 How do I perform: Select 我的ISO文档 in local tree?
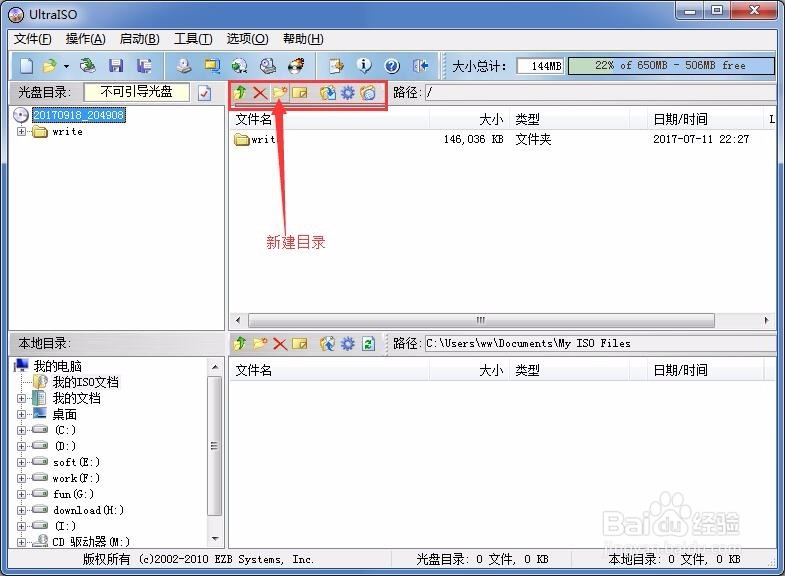point(86,382)
